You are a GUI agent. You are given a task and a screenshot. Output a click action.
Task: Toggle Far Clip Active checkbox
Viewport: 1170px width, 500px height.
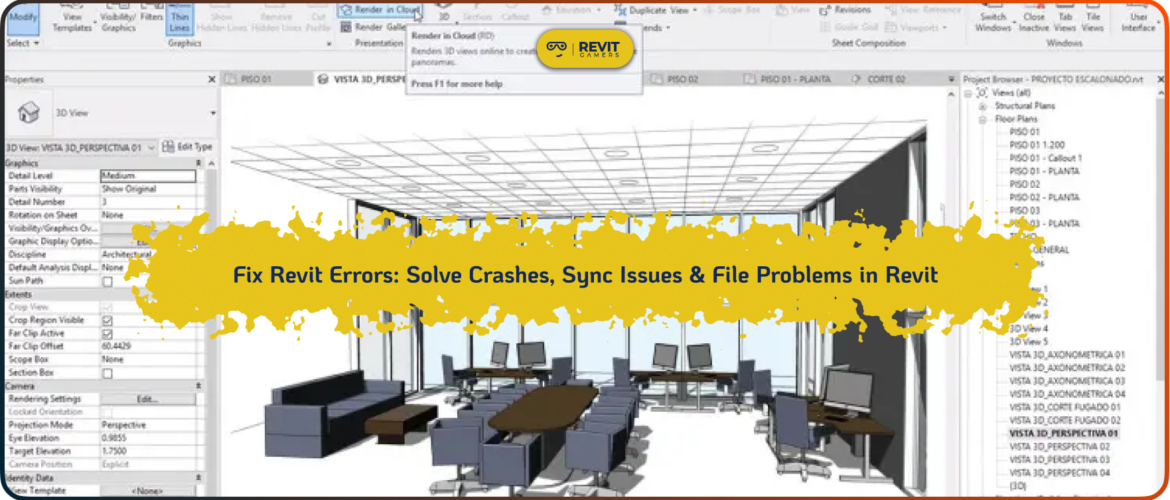107,334
